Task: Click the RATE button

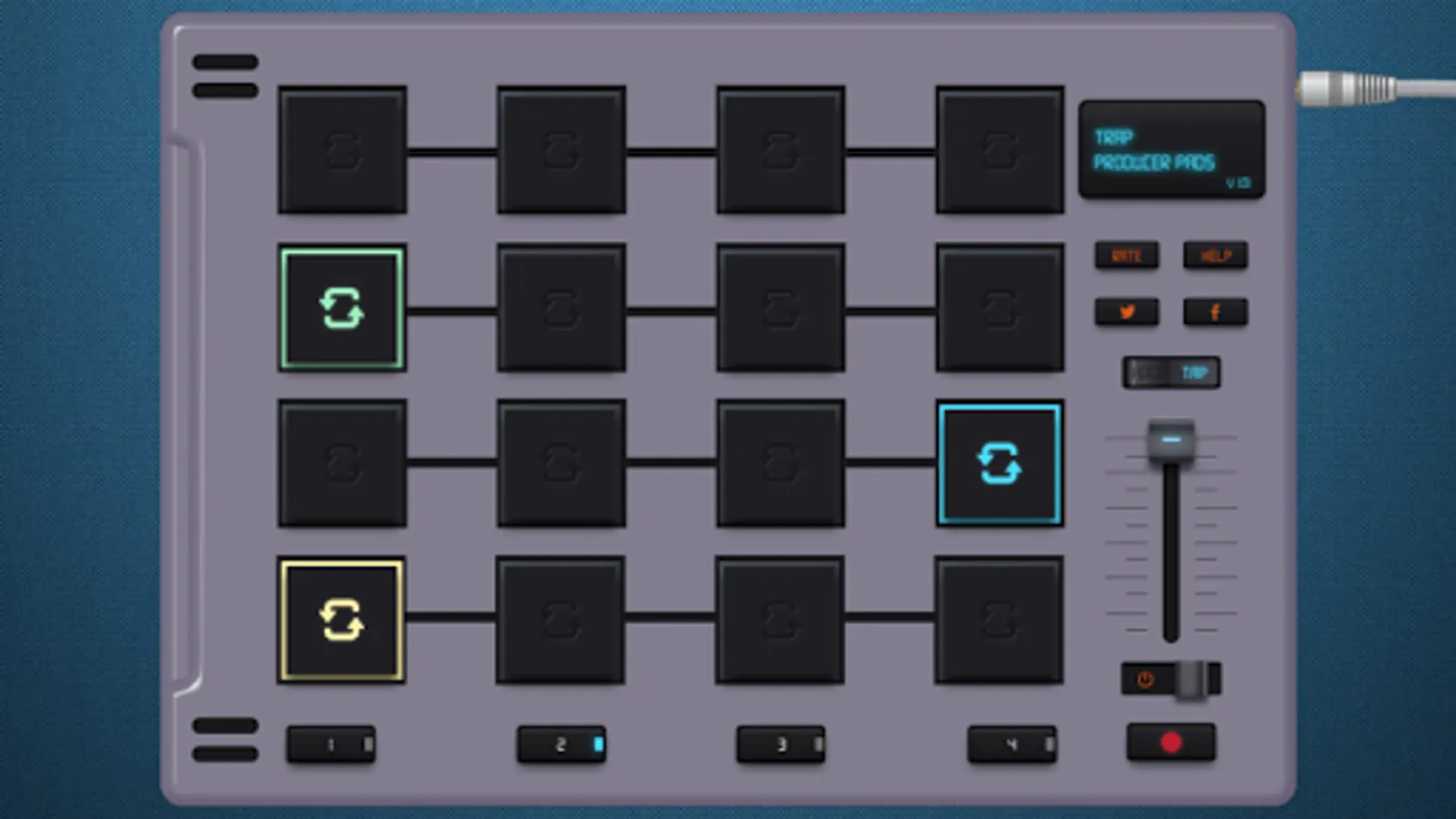Action: pyautogui.click(x=1127, y=256)
